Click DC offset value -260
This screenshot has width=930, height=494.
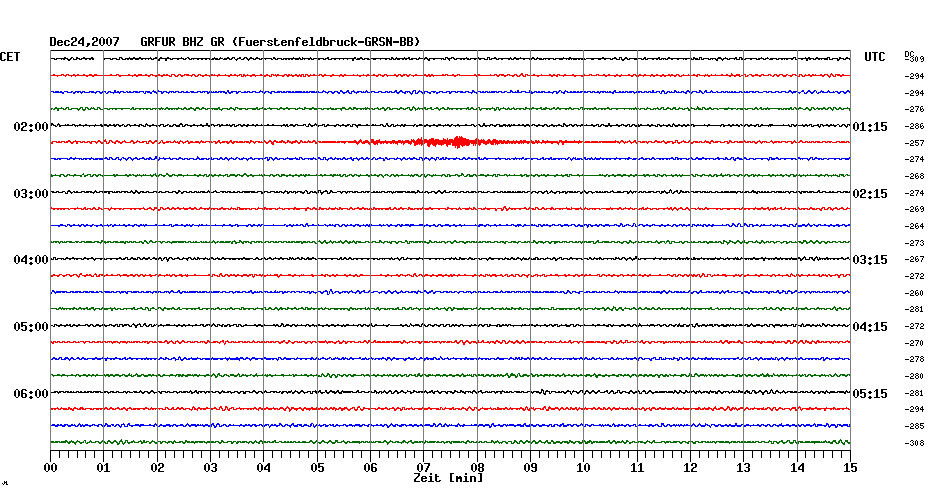coord(915,293)
